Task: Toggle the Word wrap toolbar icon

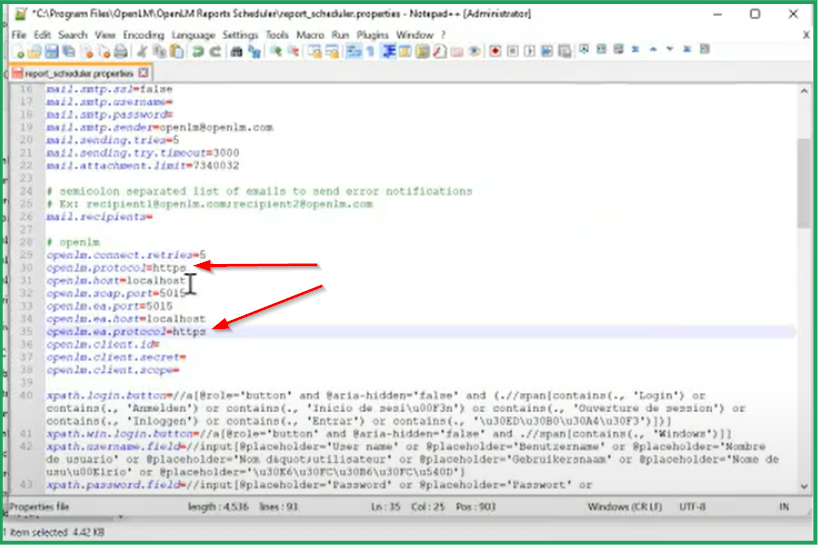Action: pyautogui.click(x=353, y=51)
